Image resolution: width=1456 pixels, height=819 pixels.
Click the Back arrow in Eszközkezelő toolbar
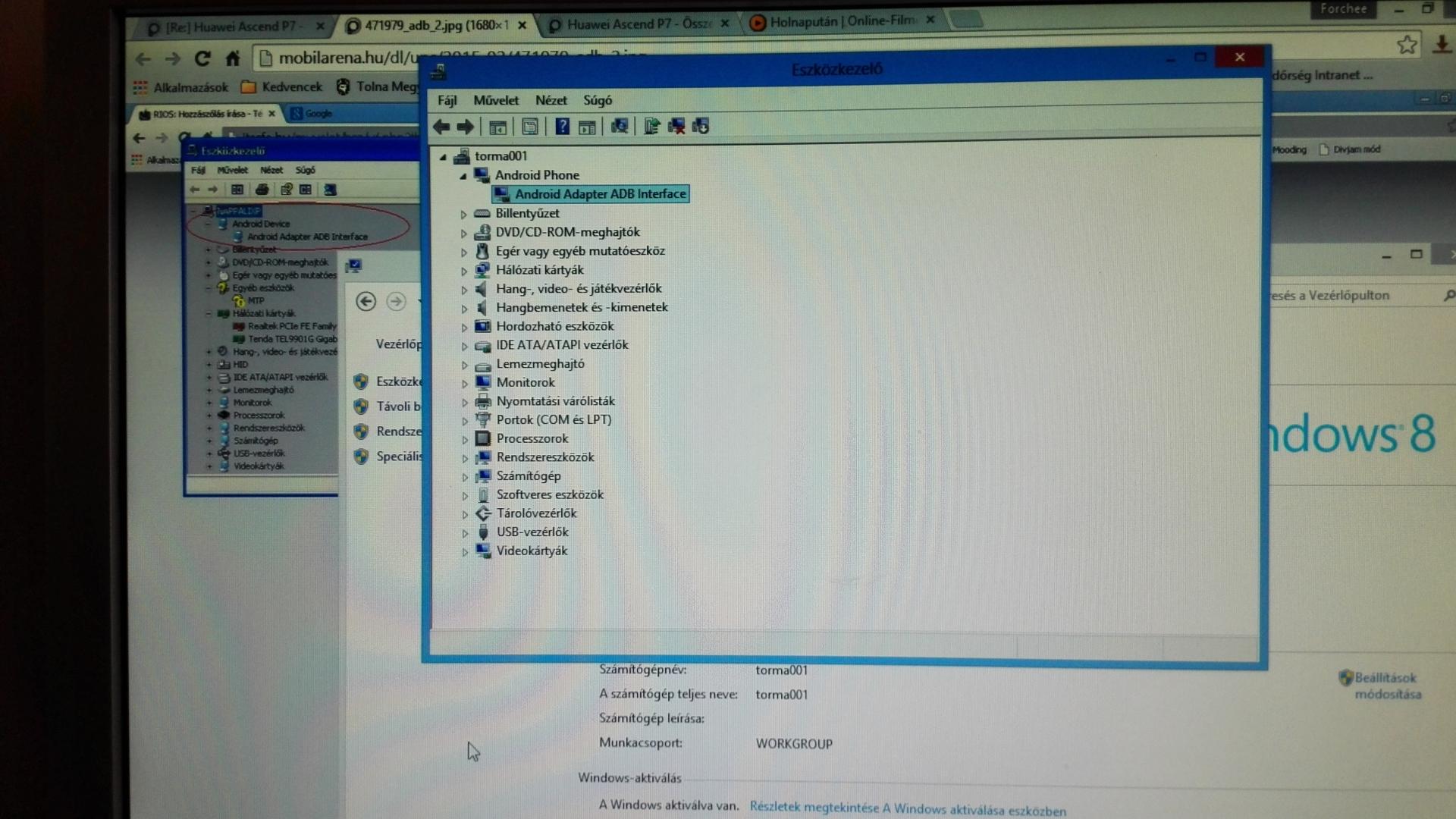click(441, 127)
